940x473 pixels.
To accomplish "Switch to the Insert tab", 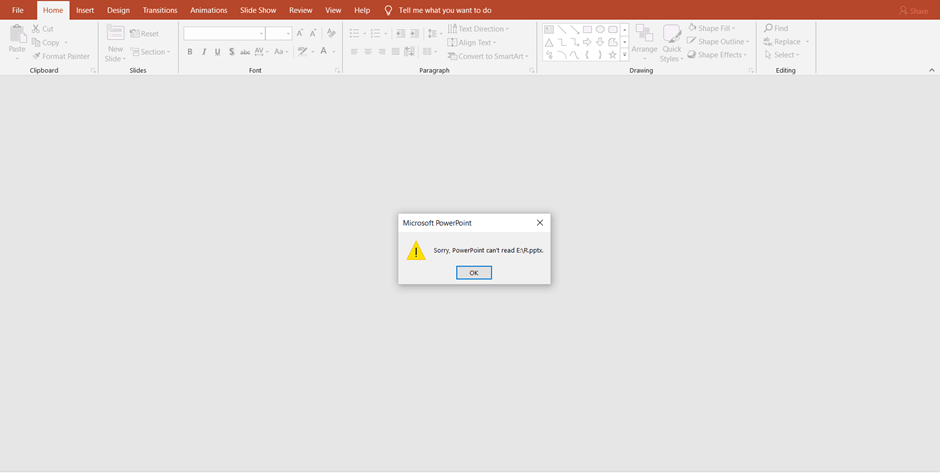I will [85, 10].
